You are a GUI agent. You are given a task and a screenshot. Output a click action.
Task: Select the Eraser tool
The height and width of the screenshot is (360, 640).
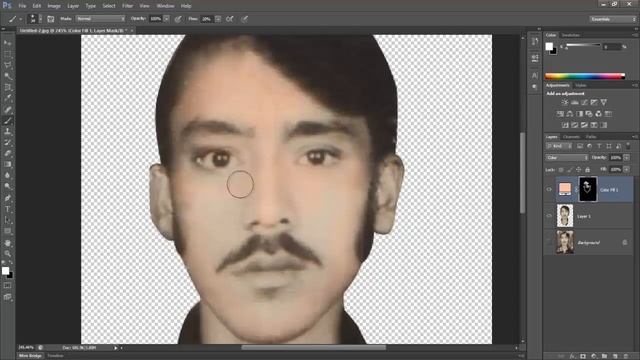pyautogui.click(x=7, y=153)
